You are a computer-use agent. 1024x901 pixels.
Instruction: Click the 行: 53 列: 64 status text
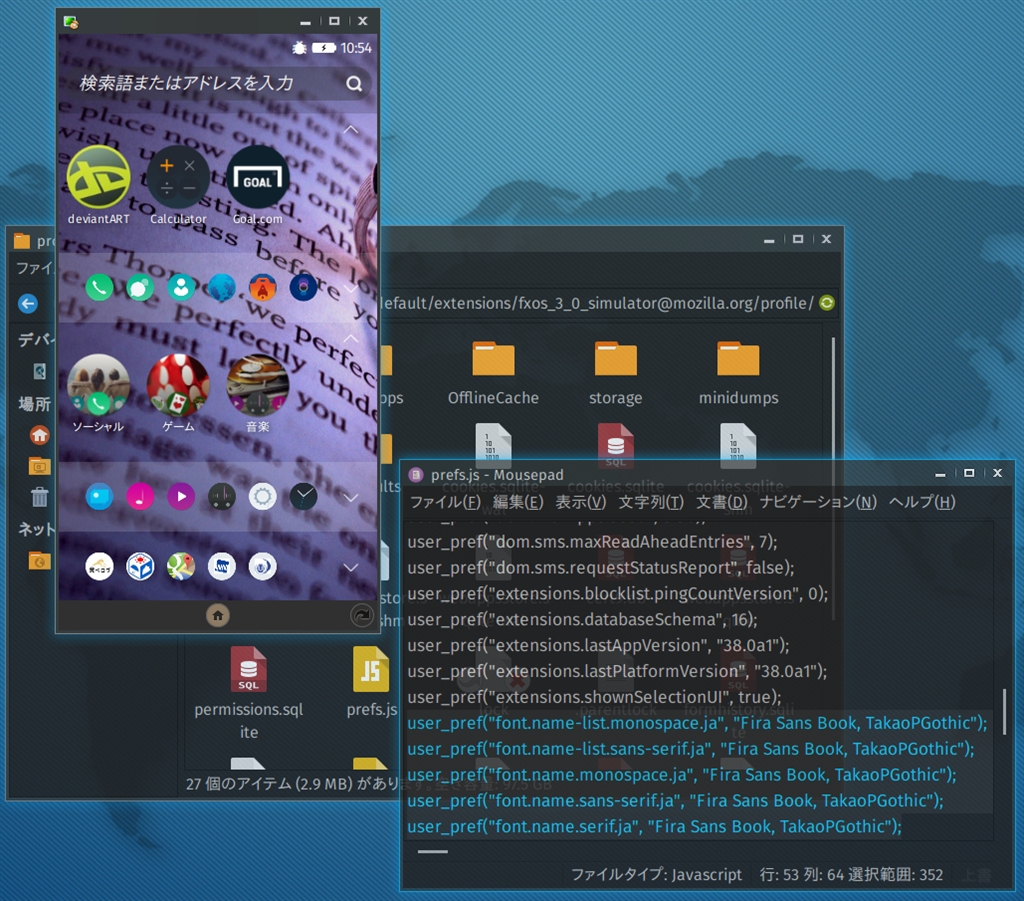tap(802, 874)
